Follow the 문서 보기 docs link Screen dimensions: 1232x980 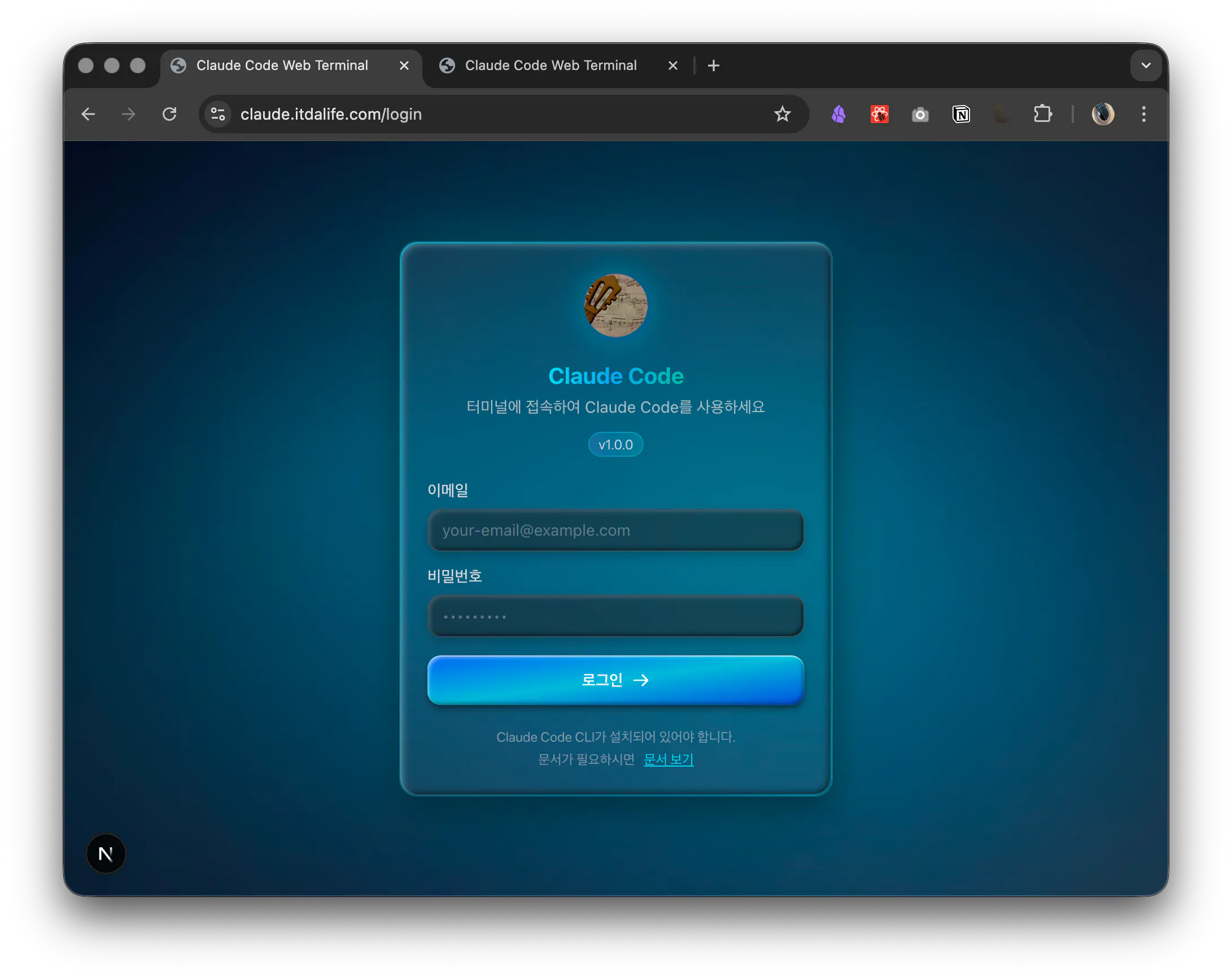click(668, 759)
